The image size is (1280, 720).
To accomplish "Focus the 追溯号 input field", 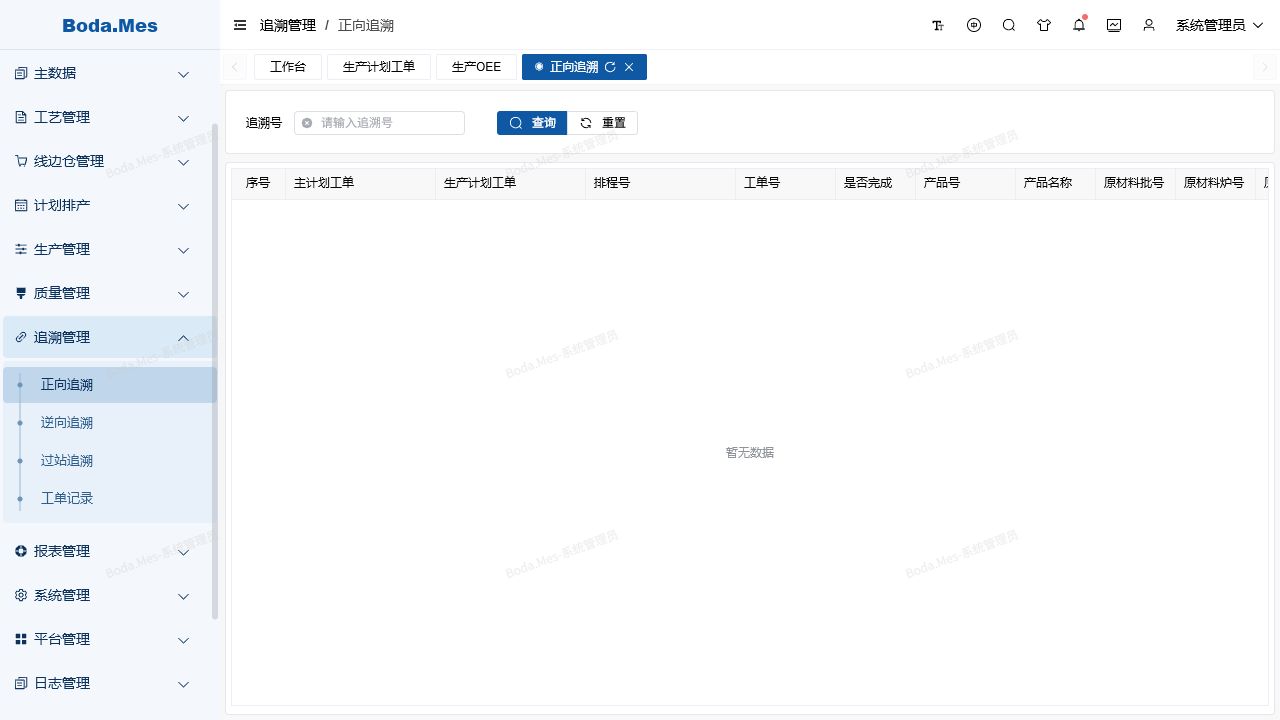I will coord(380,123).
